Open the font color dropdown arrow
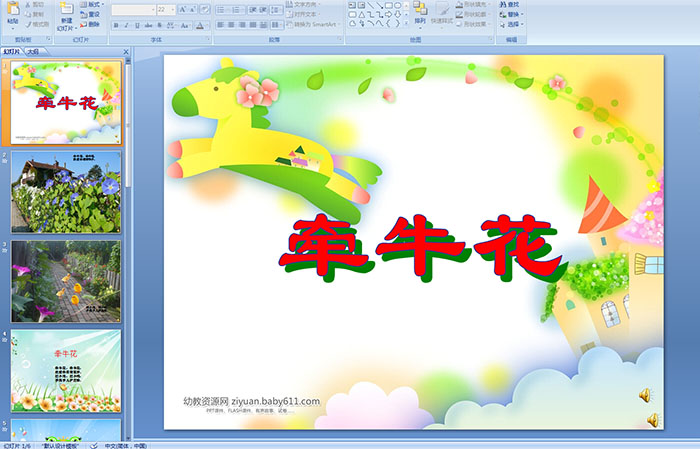This screenshot has width=700, height=449. (x=208, y=26)
